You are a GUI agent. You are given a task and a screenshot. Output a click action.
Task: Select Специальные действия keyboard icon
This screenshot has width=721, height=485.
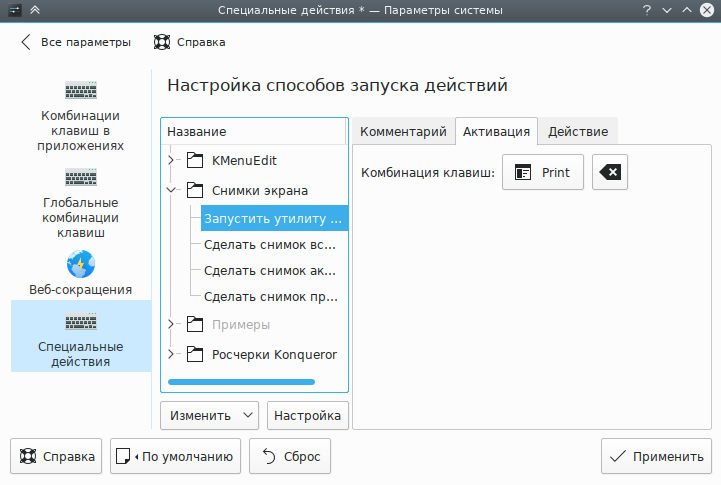(x=81, y=321)
